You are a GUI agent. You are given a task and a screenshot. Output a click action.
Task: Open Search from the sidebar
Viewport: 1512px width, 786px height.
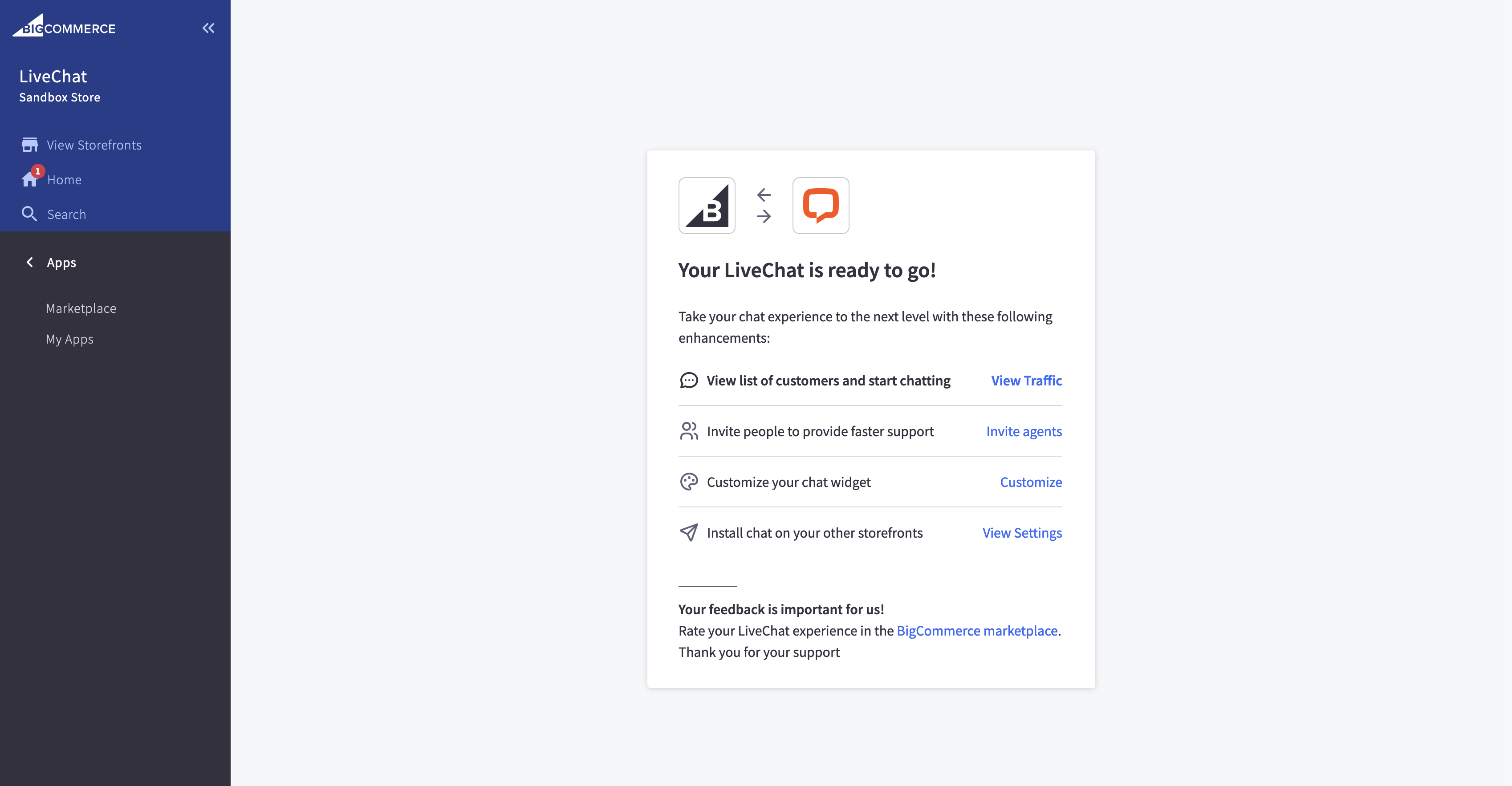coord(66,214)
